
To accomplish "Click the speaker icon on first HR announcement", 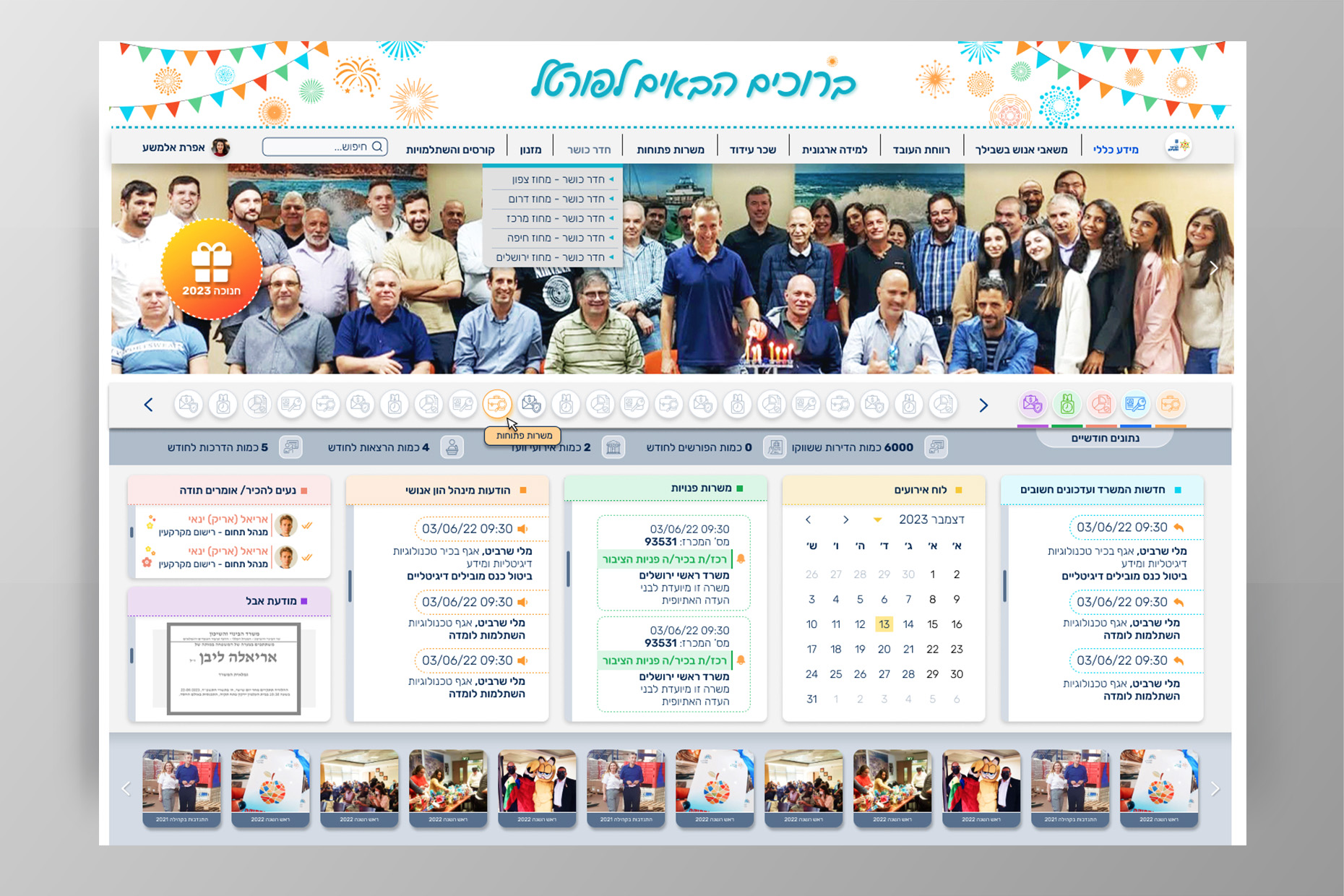I will tap(523, 529).
